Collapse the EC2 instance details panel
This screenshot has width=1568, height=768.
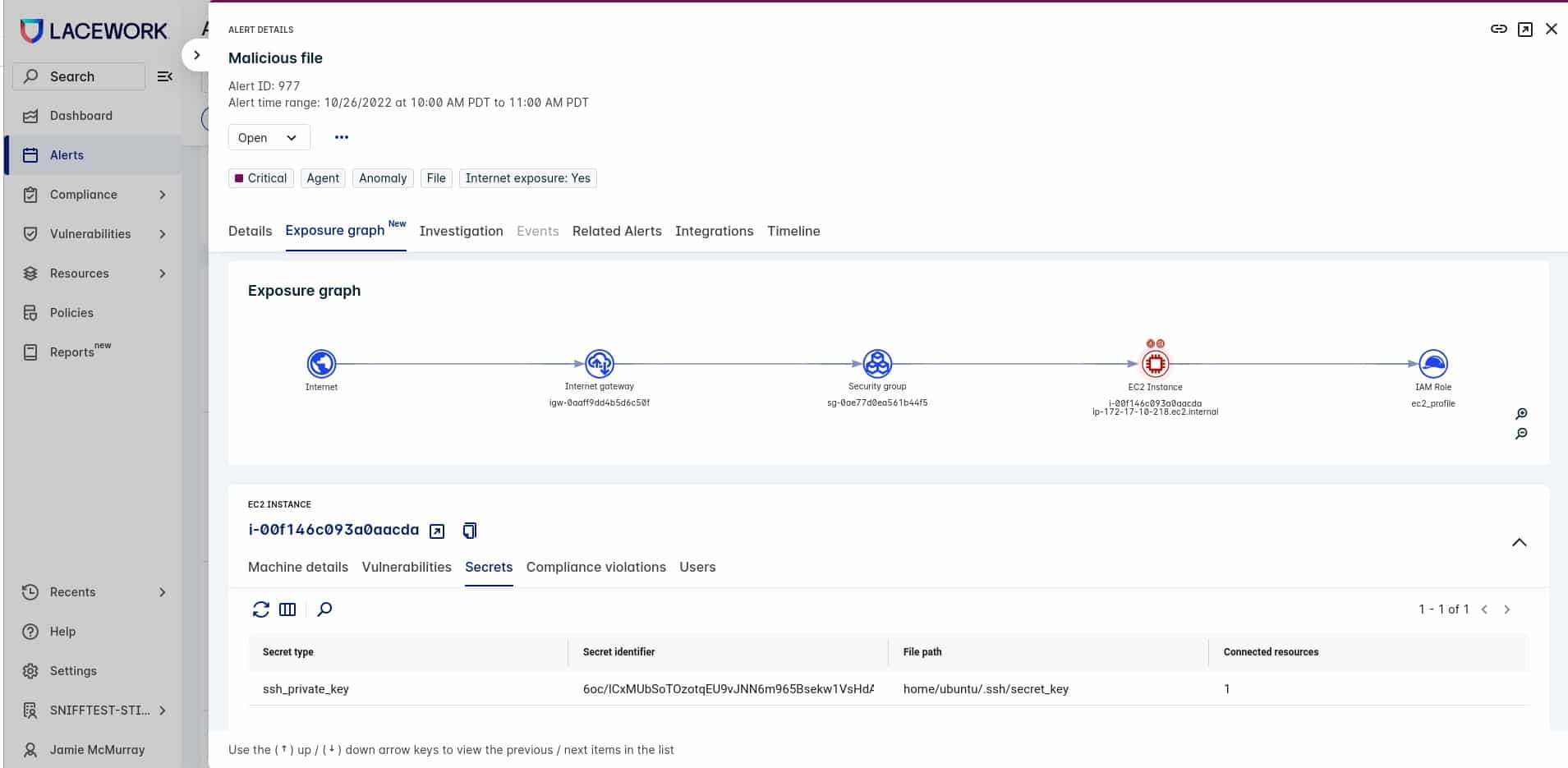coord(1519,542)
